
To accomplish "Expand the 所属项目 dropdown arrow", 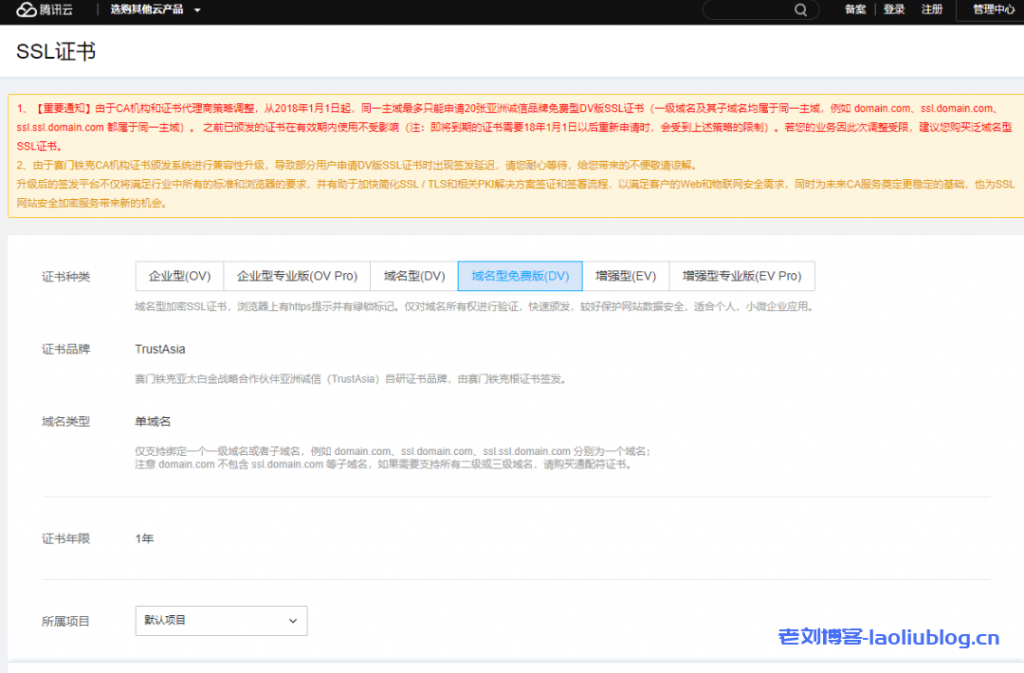I will tap(295, 620).
